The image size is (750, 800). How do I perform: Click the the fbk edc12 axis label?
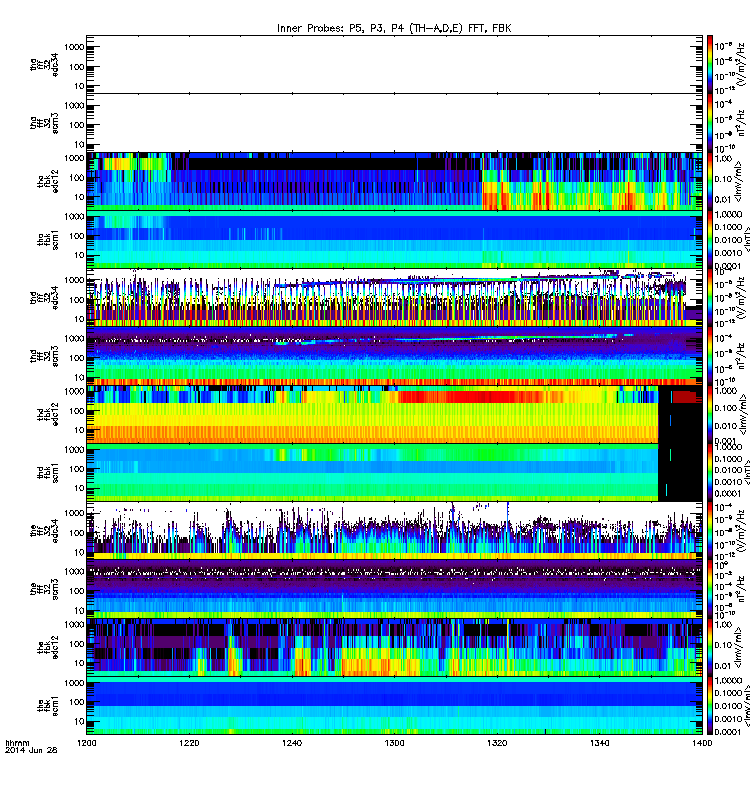[x=48, y=648]
